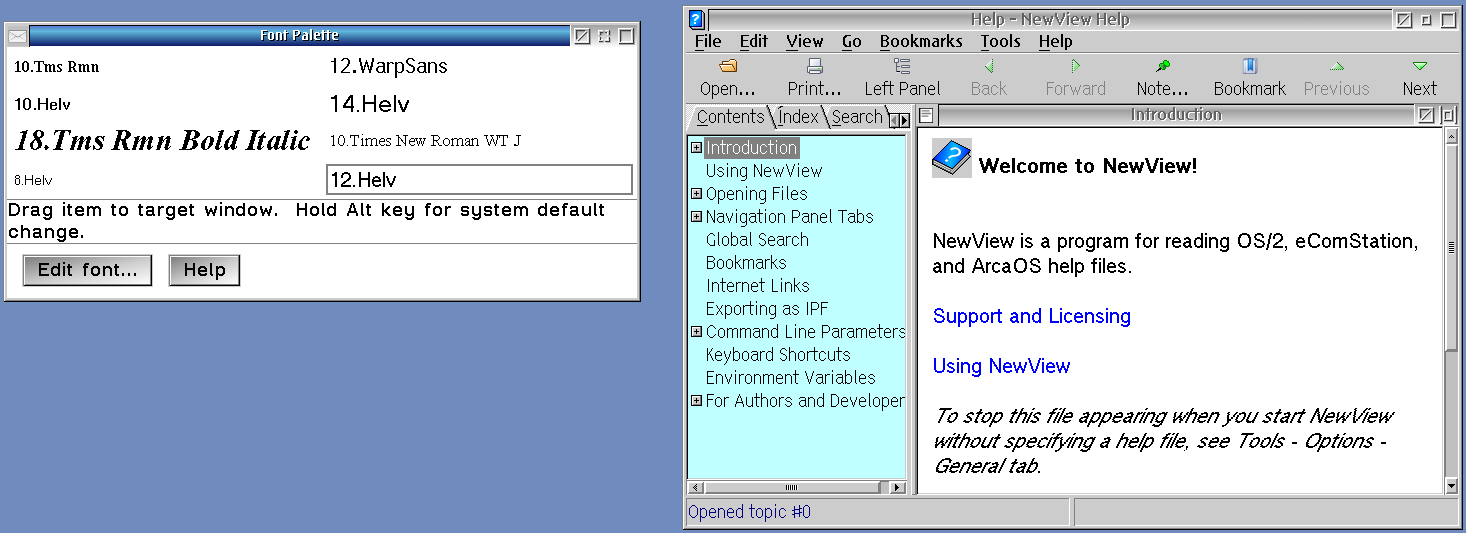This screenshot has width=1466, height=533.
Task: Select Keyboard Shortcuts topic
Action: 778,354
